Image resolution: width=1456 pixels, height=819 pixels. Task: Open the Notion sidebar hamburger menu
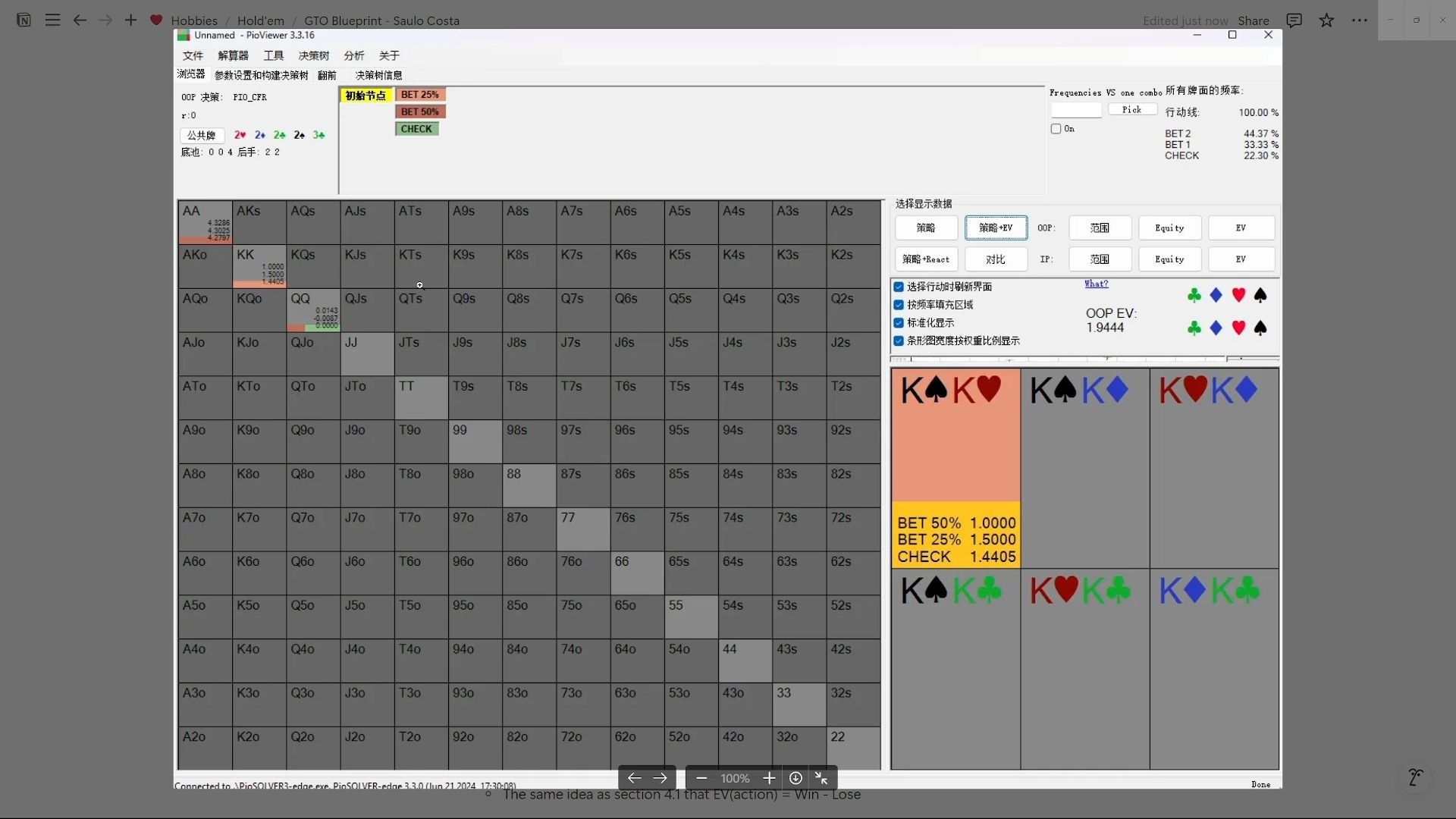[52, 20]
